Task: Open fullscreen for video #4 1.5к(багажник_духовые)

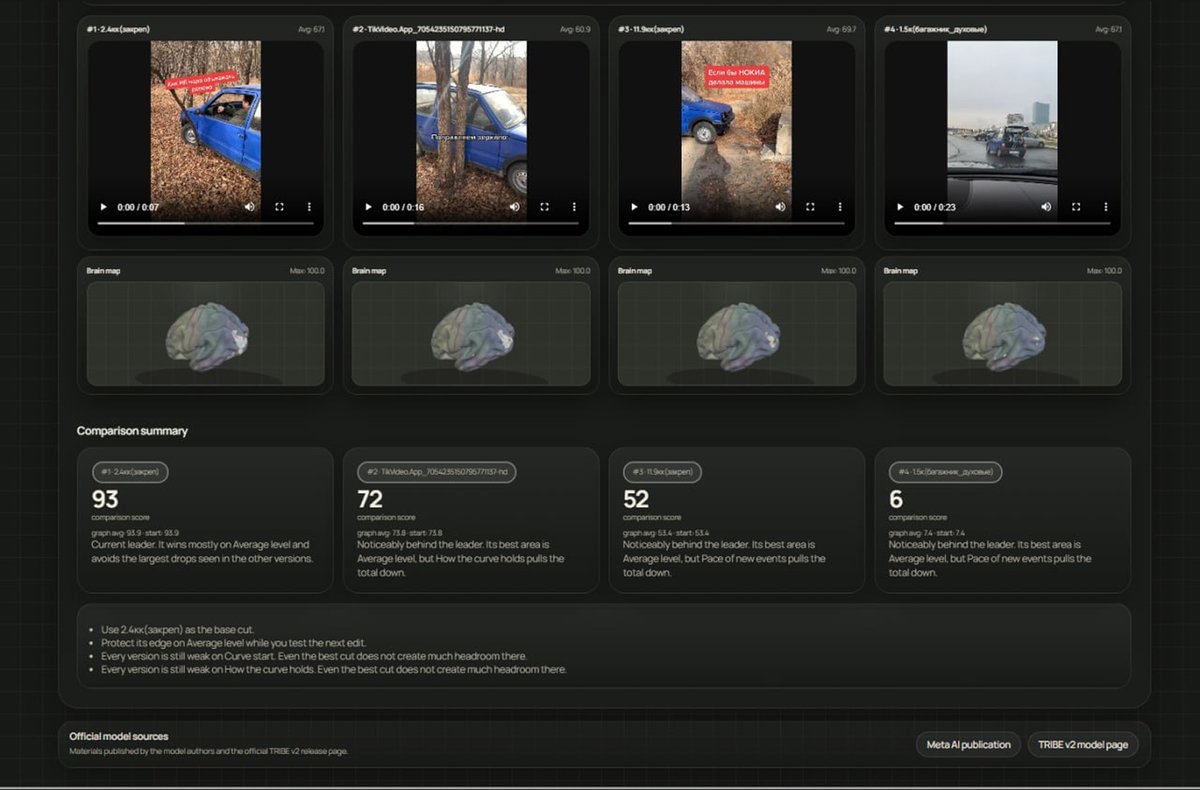Action: (x=1076, y=207)
